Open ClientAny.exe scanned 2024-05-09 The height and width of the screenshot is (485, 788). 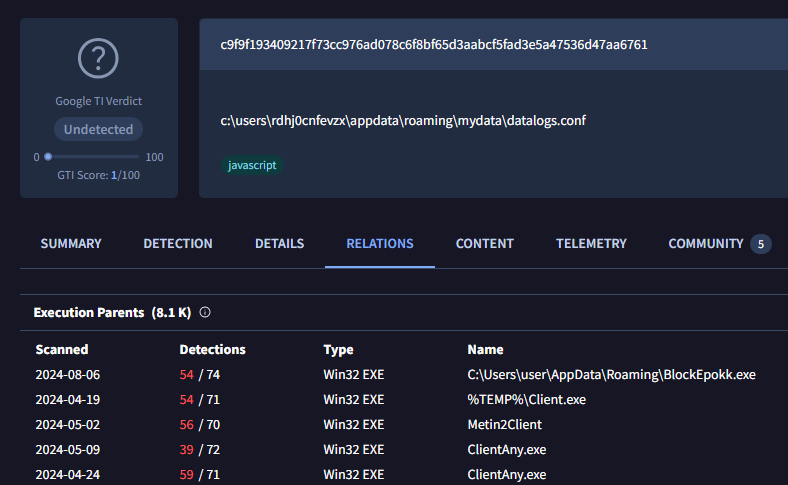(x=507, y=450)
